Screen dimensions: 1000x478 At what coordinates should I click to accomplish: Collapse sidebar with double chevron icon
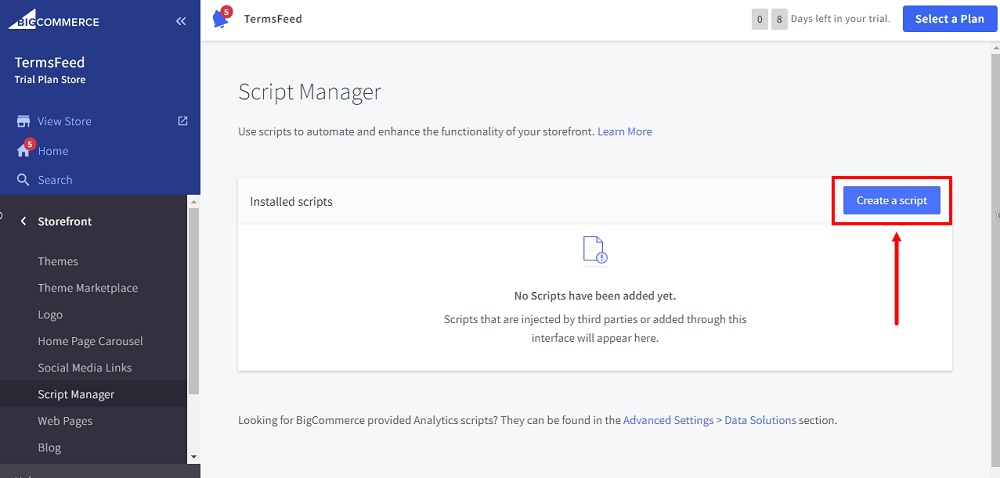coord(181,21)
